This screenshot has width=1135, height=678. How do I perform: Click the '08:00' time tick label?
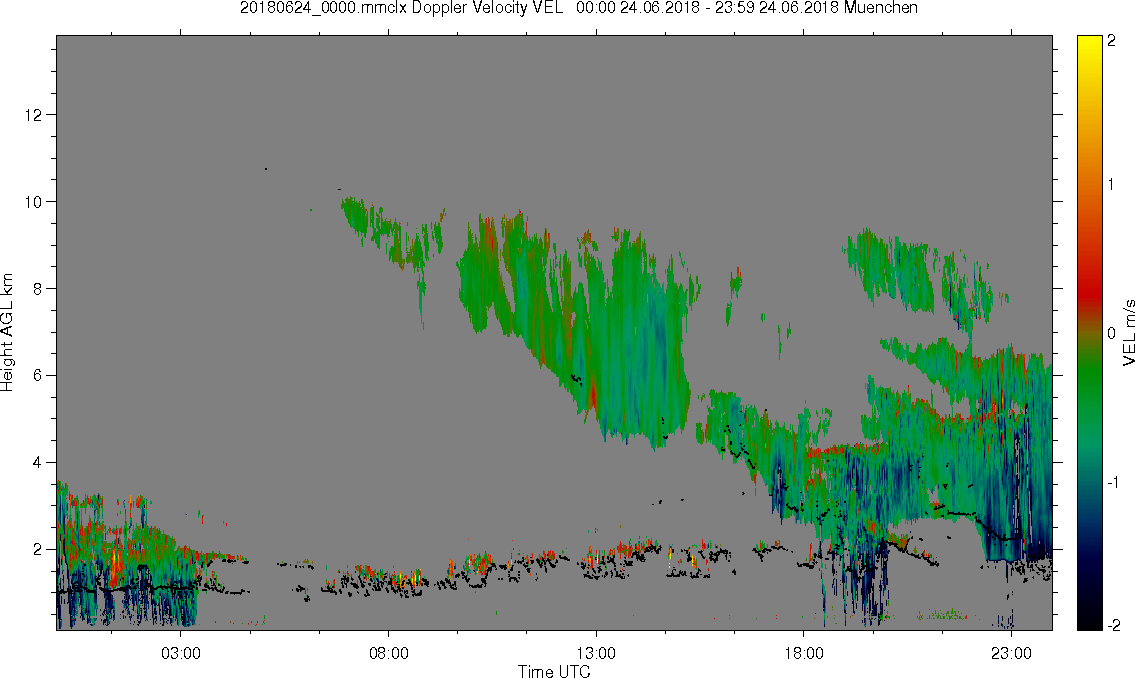click(388, 653)
